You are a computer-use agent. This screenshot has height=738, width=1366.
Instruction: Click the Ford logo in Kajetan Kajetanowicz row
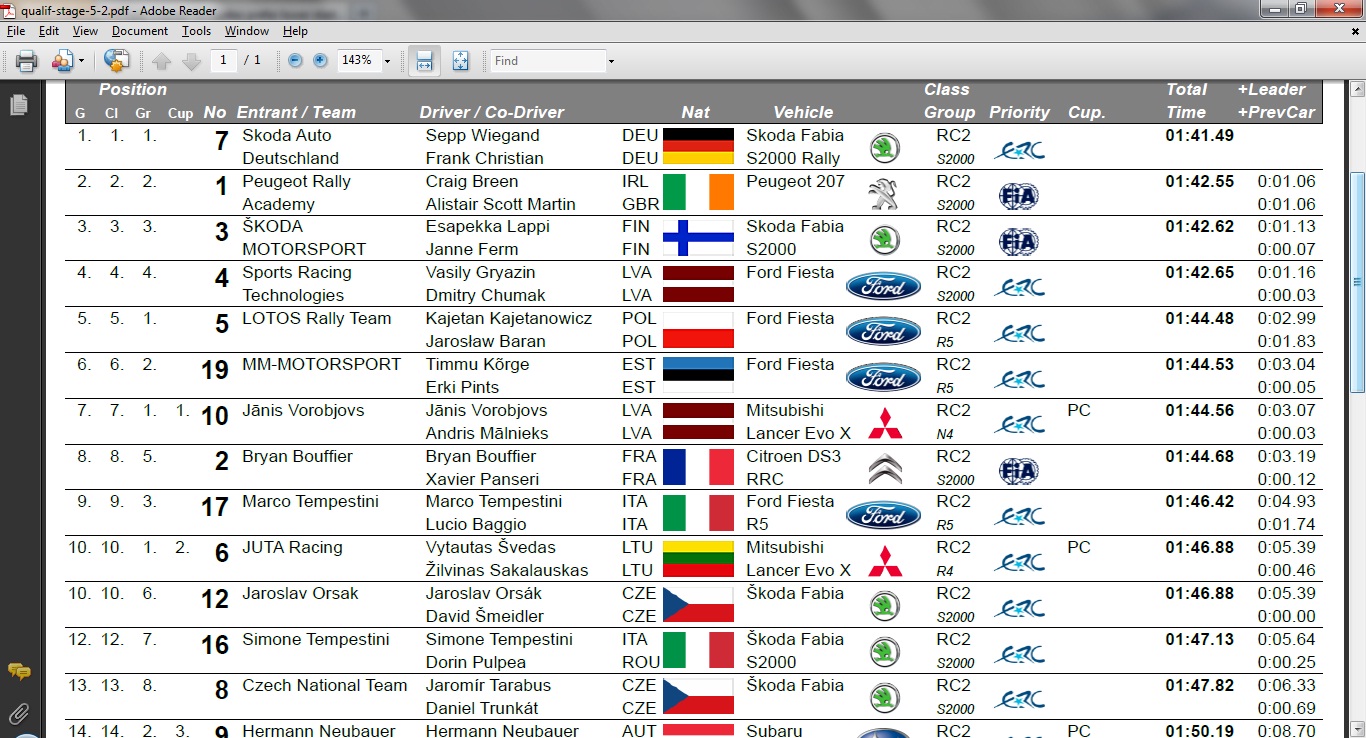pyautogui.click(x=884, y=331)
